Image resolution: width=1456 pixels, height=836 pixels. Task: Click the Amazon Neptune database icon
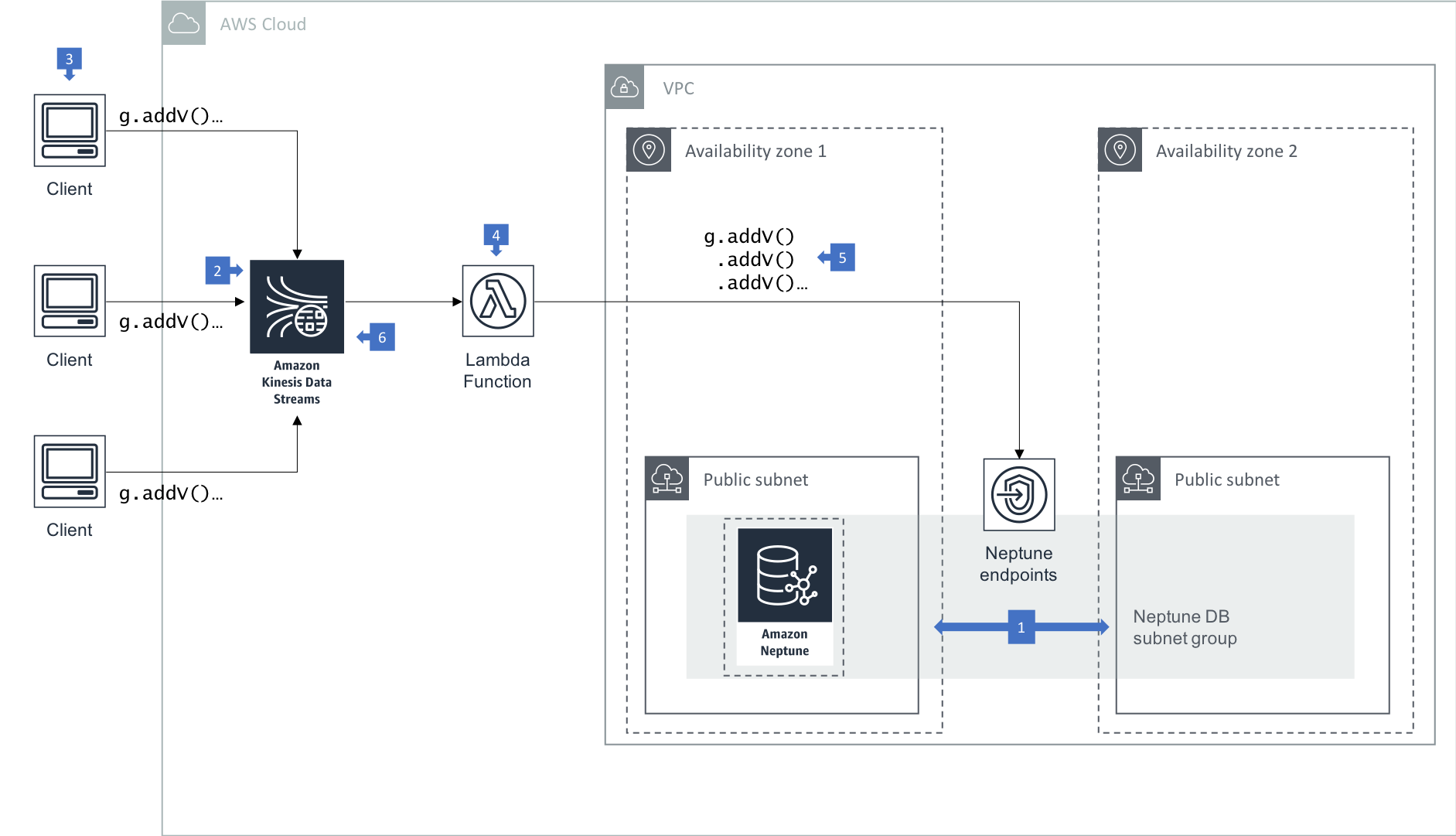(785, 575)
